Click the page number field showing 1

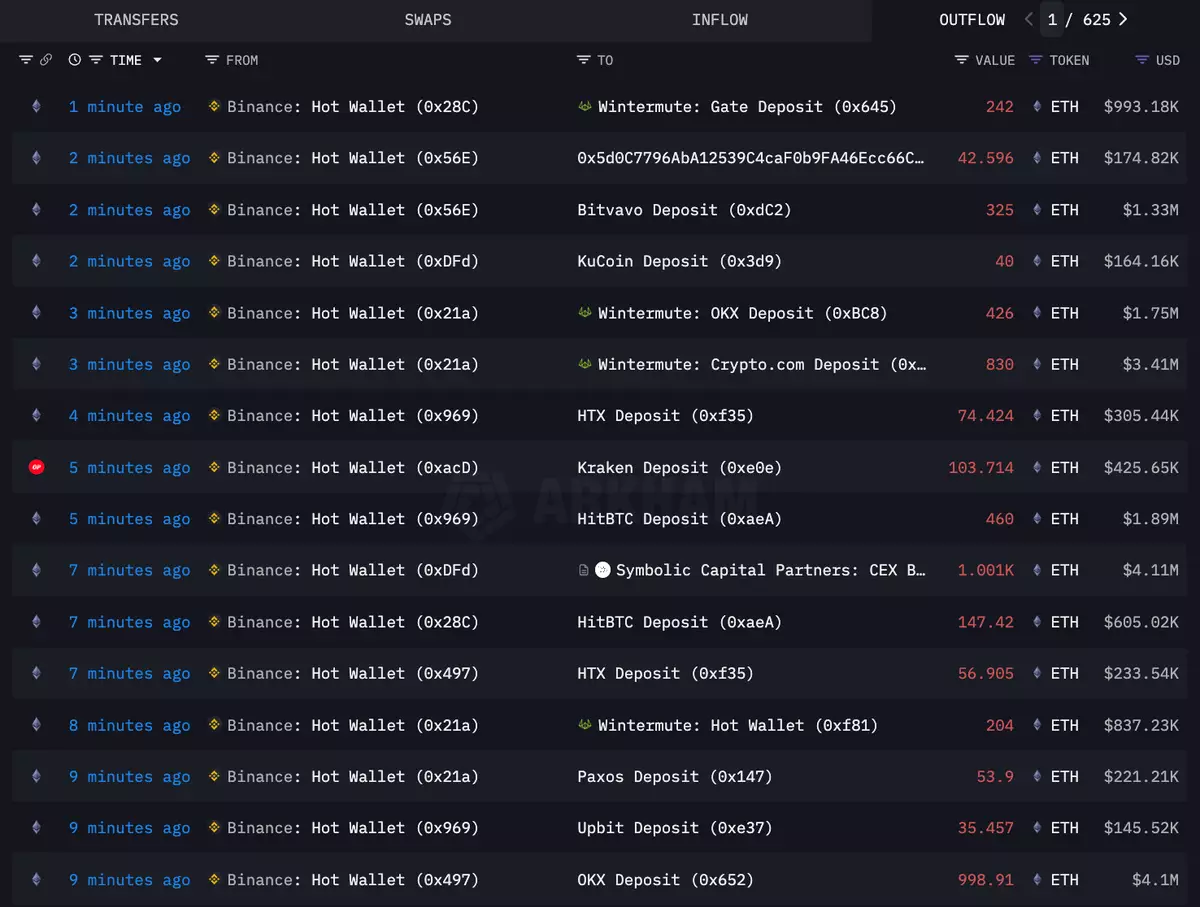click(1053, 19)
